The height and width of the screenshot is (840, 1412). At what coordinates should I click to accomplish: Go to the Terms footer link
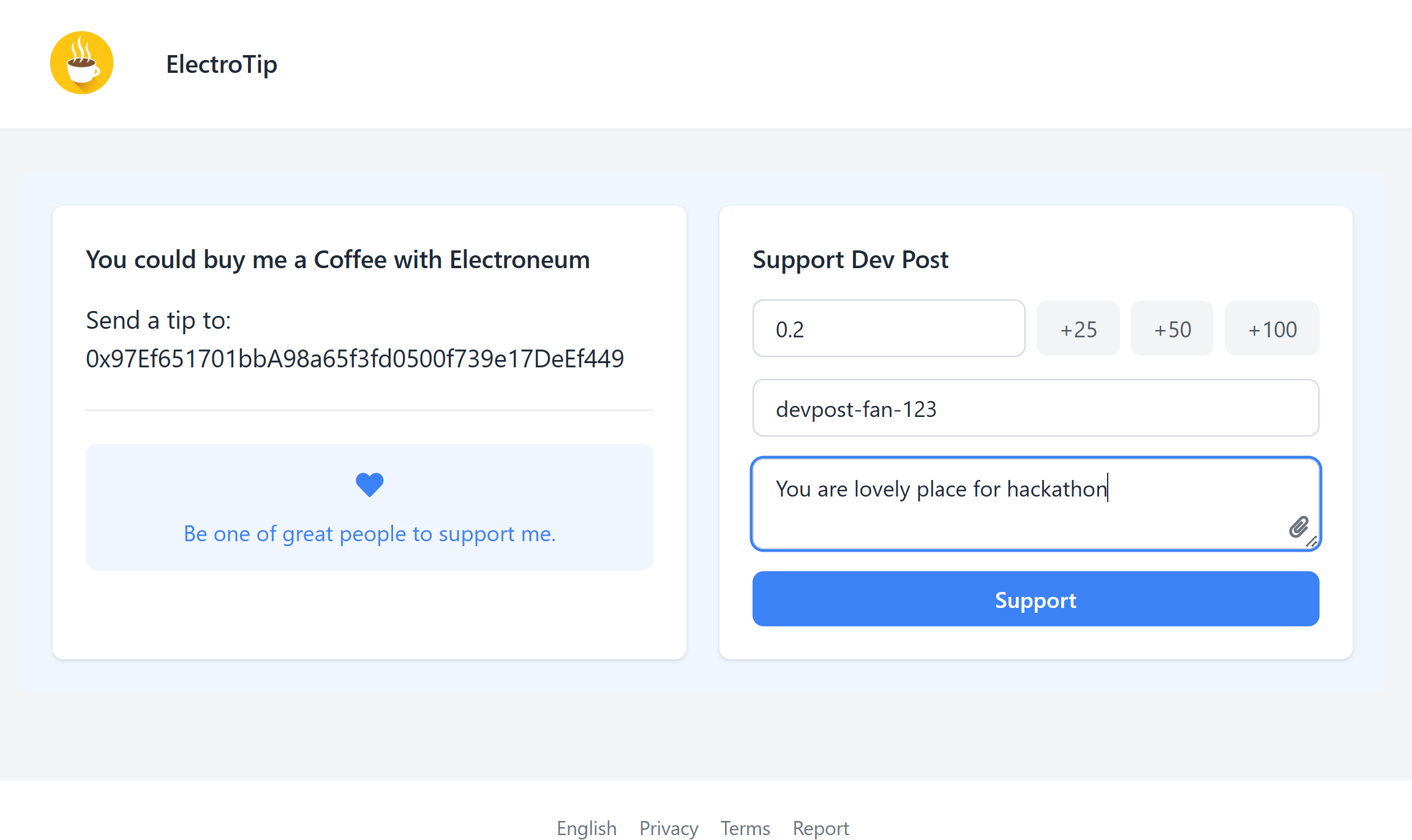coord(745,828)
